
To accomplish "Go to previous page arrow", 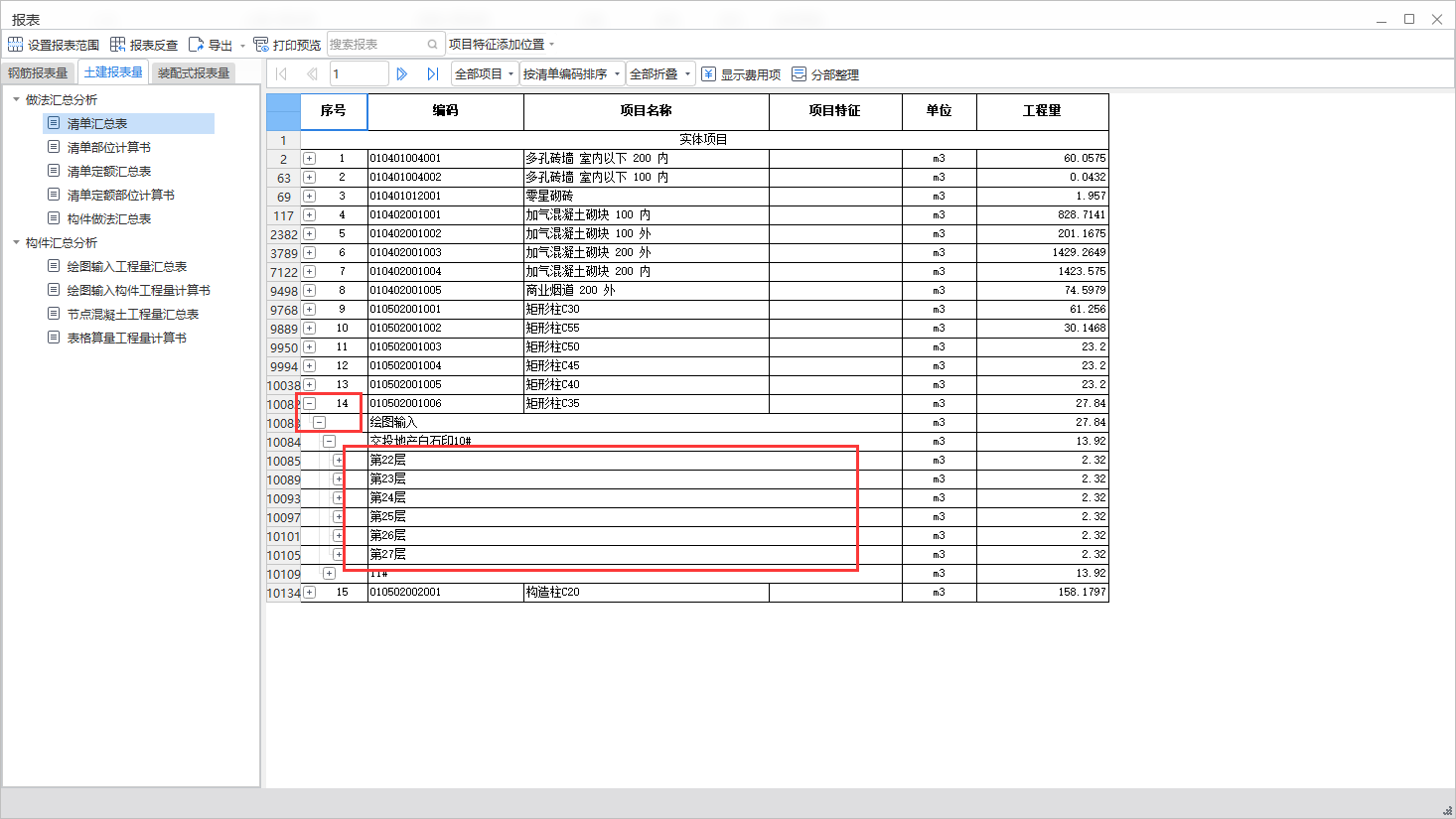I will point(312,74).
